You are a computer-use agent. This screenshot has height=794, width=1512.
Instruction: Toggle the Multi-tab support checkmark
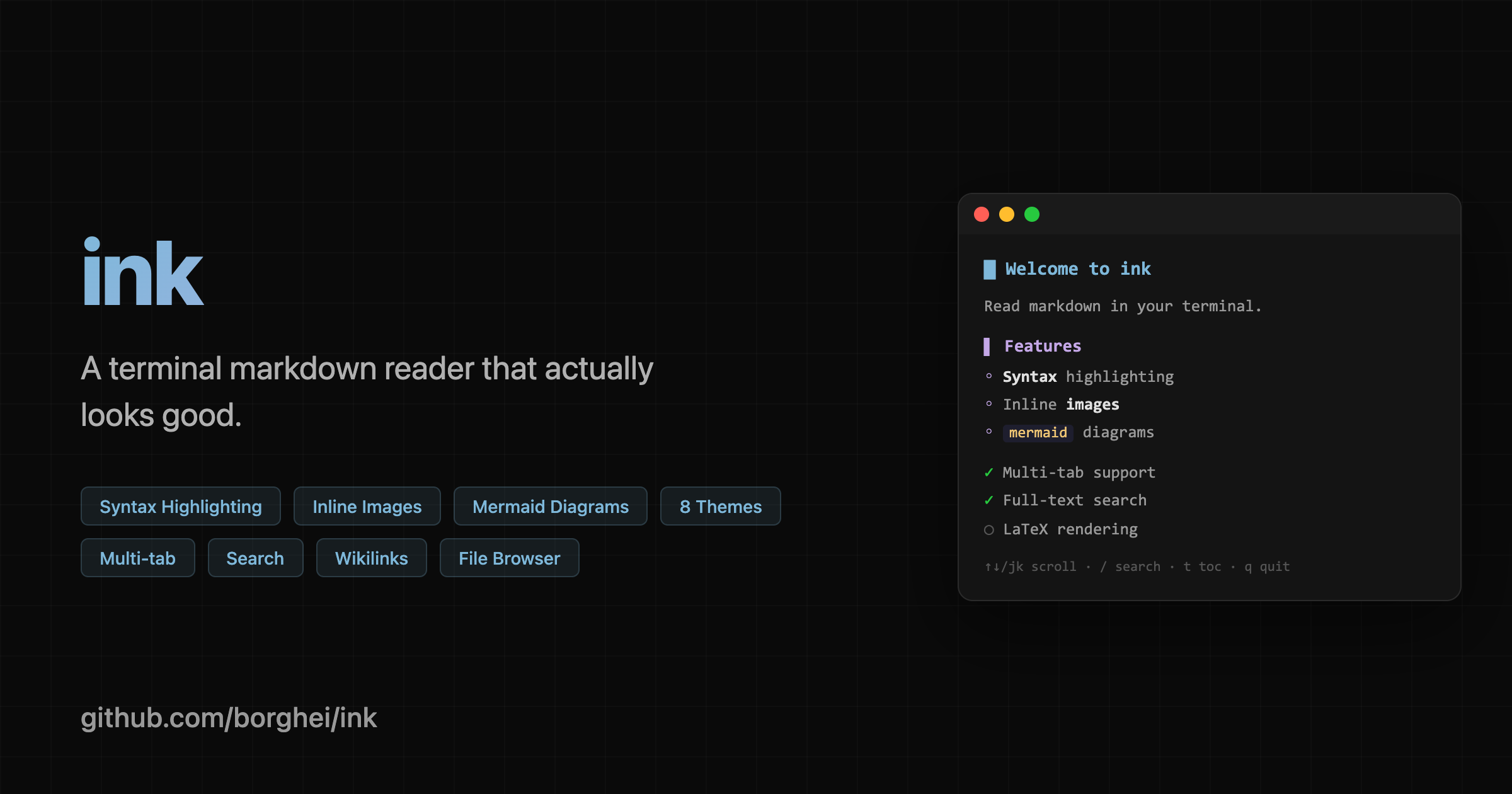pyautogui.click(x=989, y=473)
